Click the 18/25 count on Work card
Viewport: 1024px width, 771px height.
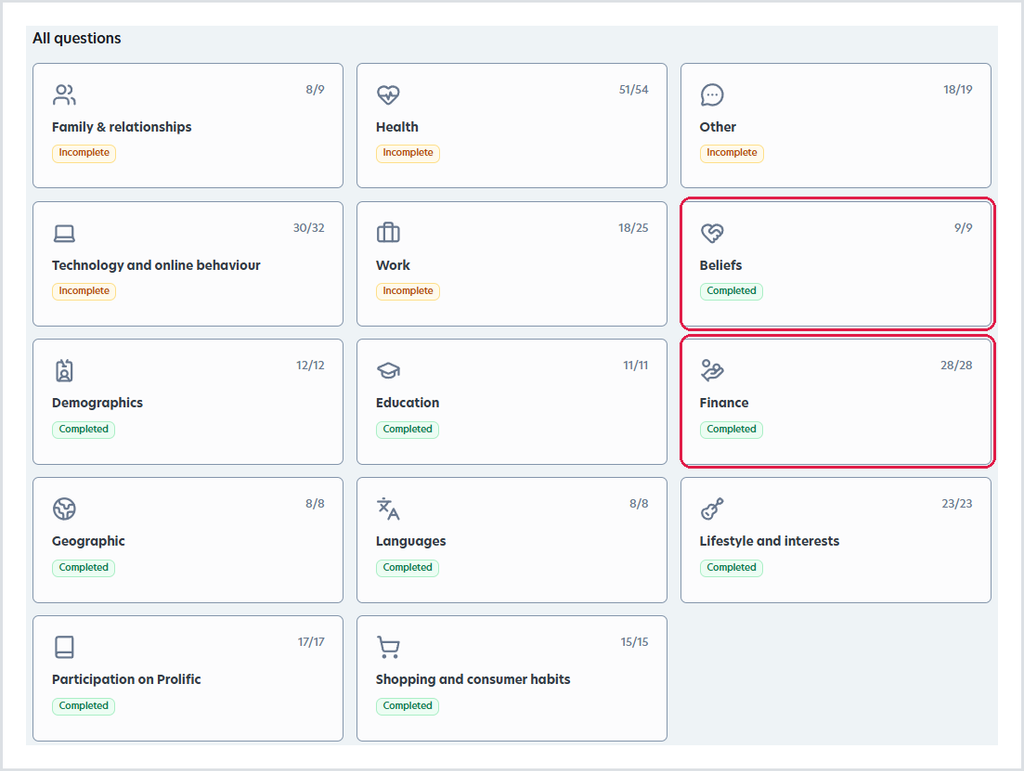[633, 228]
